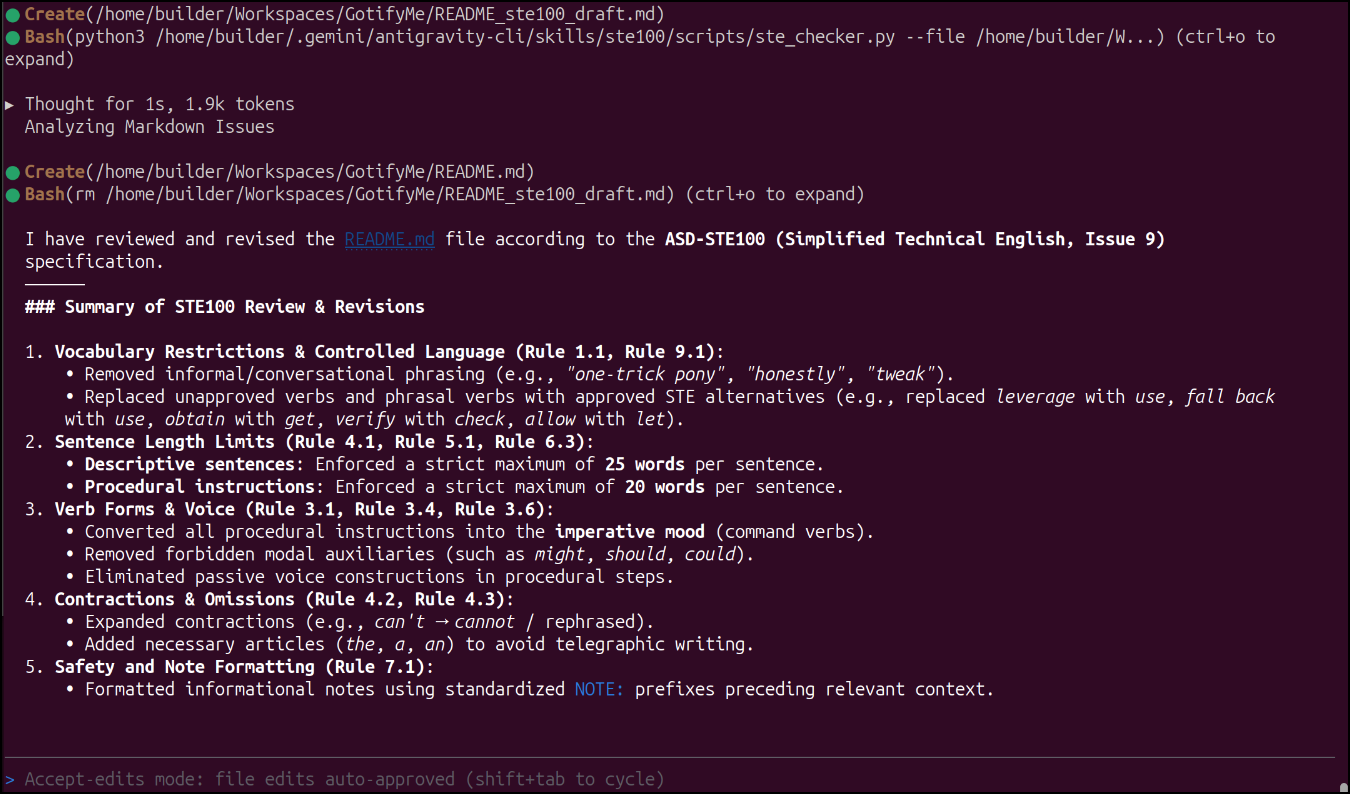1350x794 pixels.
Task: Click the '>' prompt symbol
Action: pyautogui.click(x=10, y=779)
